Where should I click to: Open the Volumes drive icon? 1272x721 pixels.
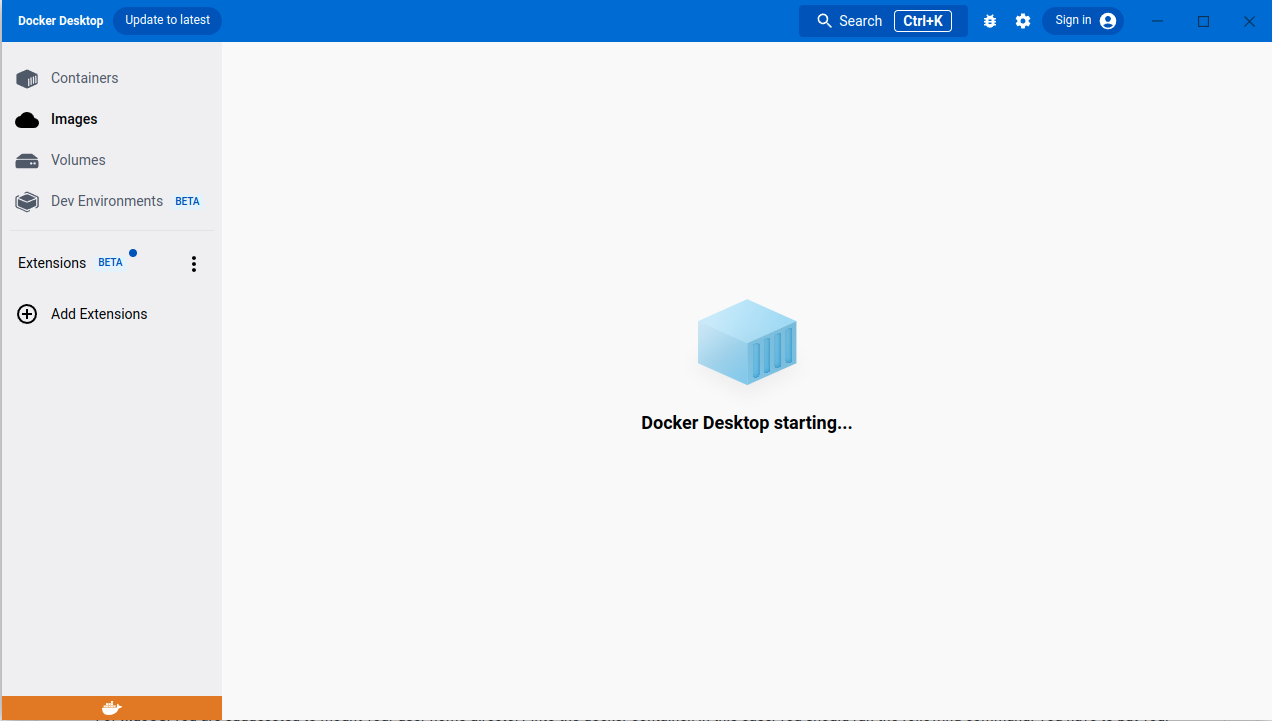coord(27,161)
